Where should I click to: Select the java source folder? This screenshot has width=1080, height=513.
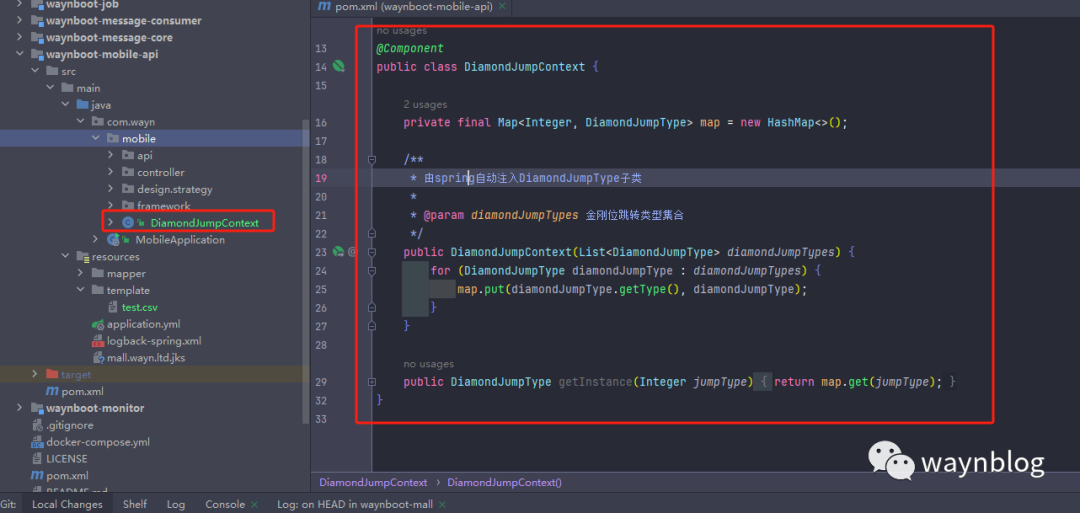(101, 105)
